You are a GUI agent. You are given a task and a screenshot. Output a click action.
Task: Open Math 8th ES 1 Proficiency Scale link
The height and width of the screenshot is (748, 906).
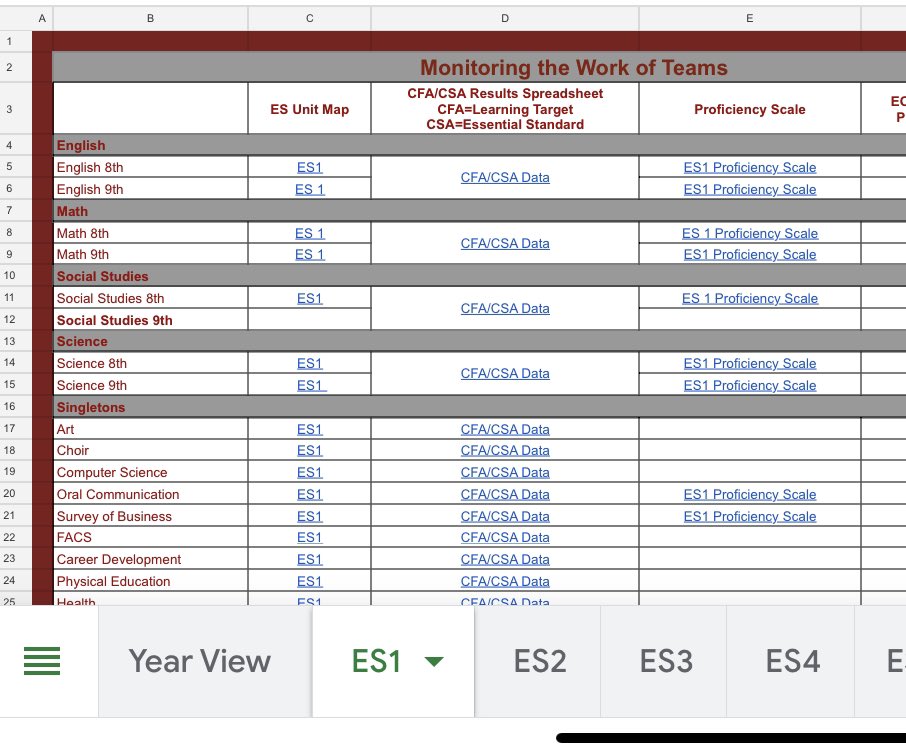pos(750,233)
